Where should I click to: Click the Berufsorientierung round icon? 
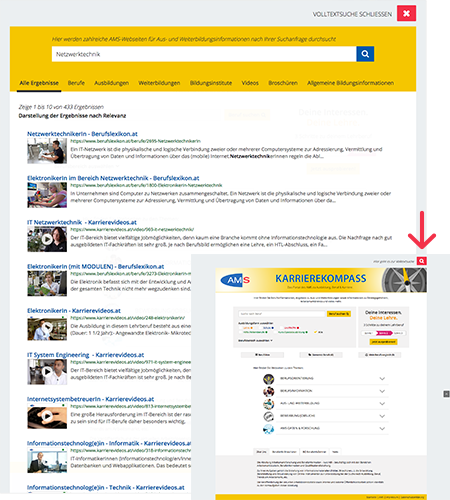point(268,379)
